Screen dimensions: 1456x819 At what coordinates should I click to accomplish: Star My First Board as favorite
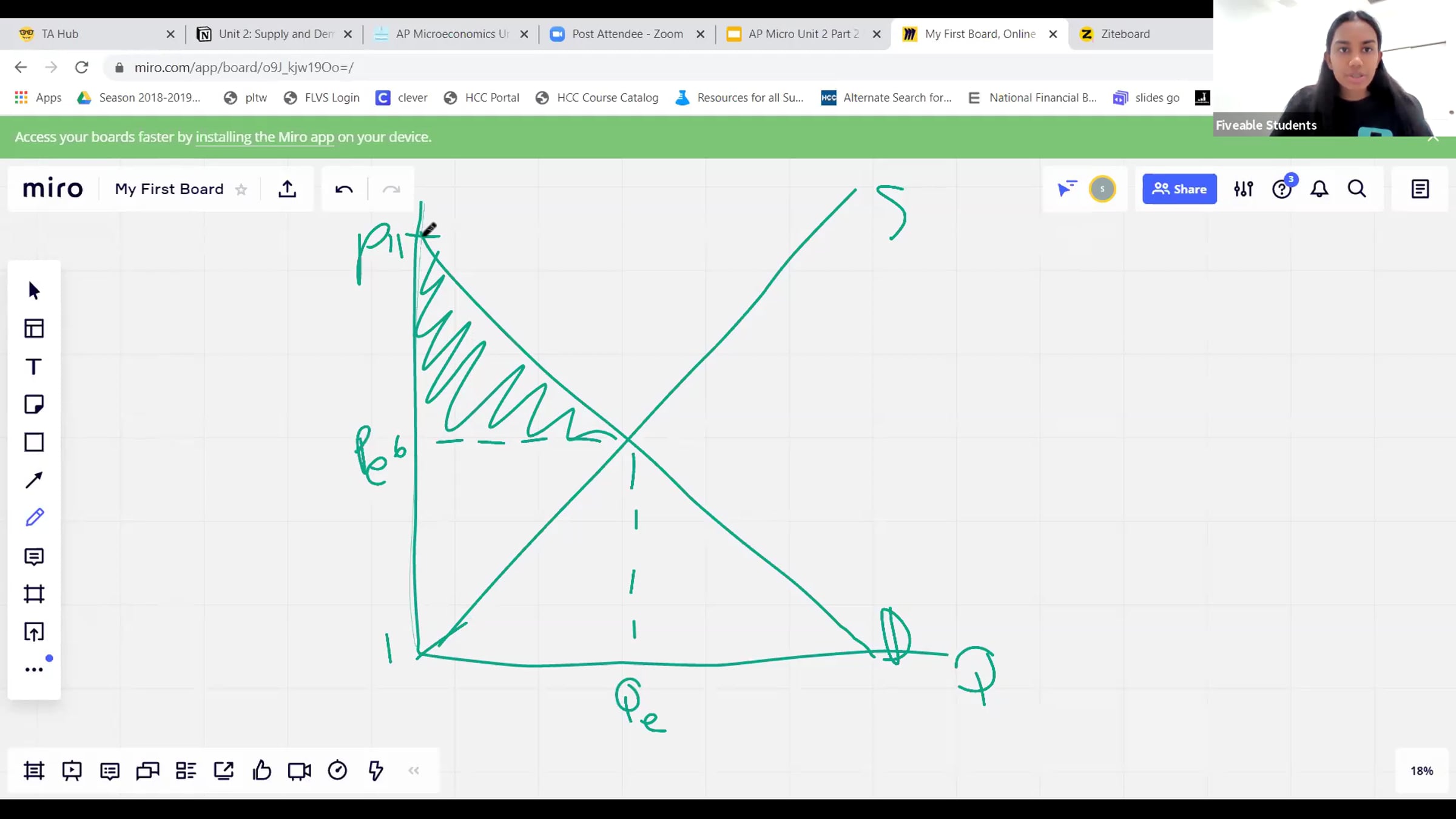241,190
